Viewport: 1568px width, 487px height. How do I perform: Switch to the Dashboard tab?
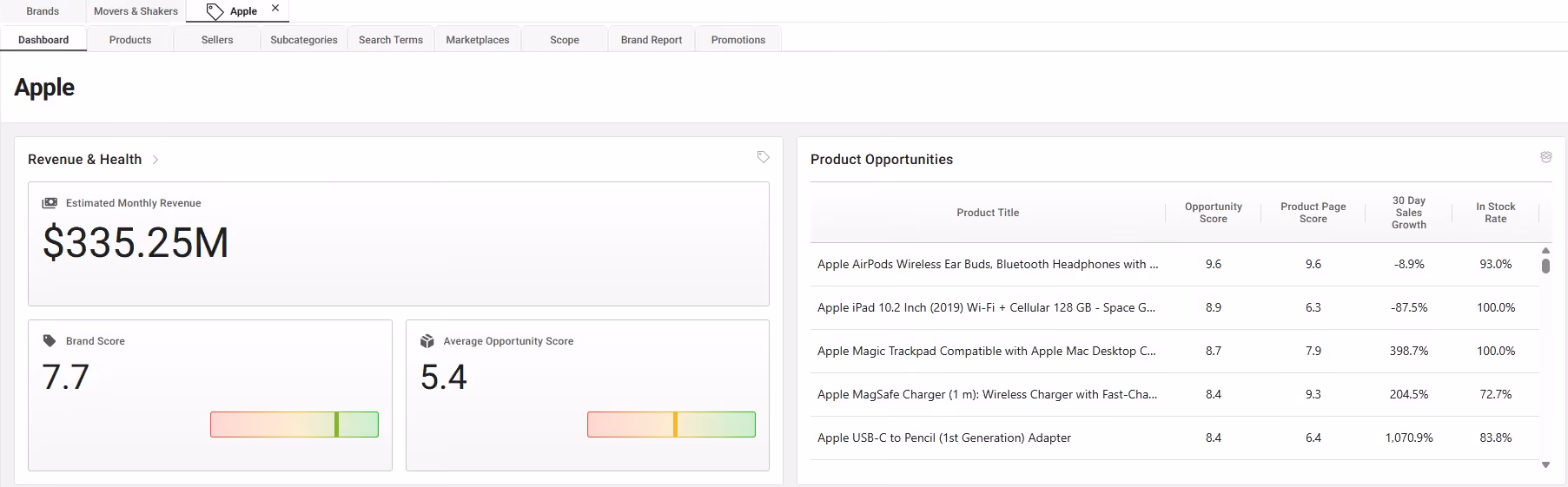click(x=43, y=40)
